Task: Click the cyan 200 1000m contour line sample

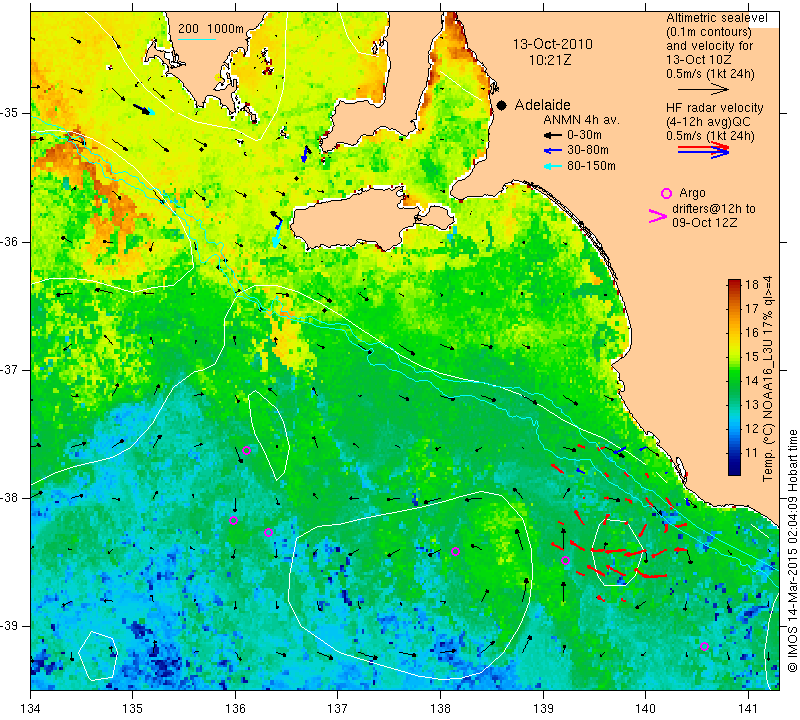Action: (x=196, y=39)
